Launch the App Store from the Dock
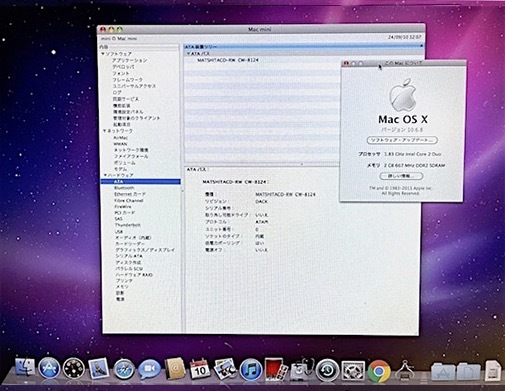This screenshot has width=505, height=391. (x=49, y=368)
